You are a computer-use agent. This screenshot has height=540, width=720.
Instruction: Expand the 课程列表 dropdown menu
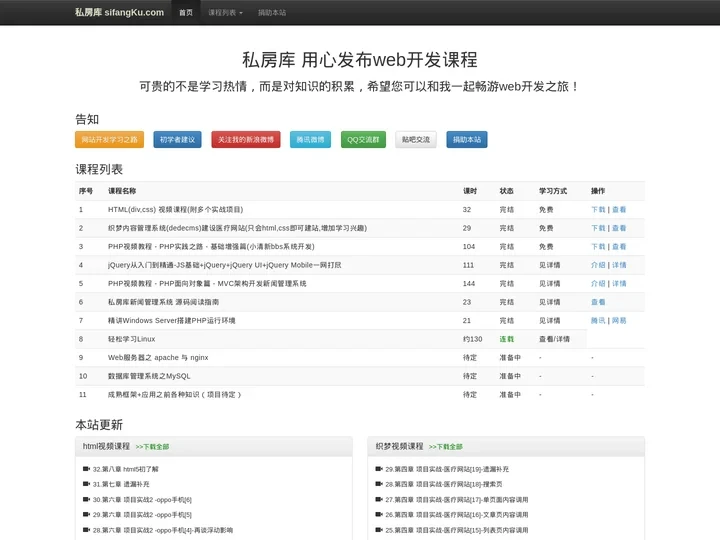point(225,12)
